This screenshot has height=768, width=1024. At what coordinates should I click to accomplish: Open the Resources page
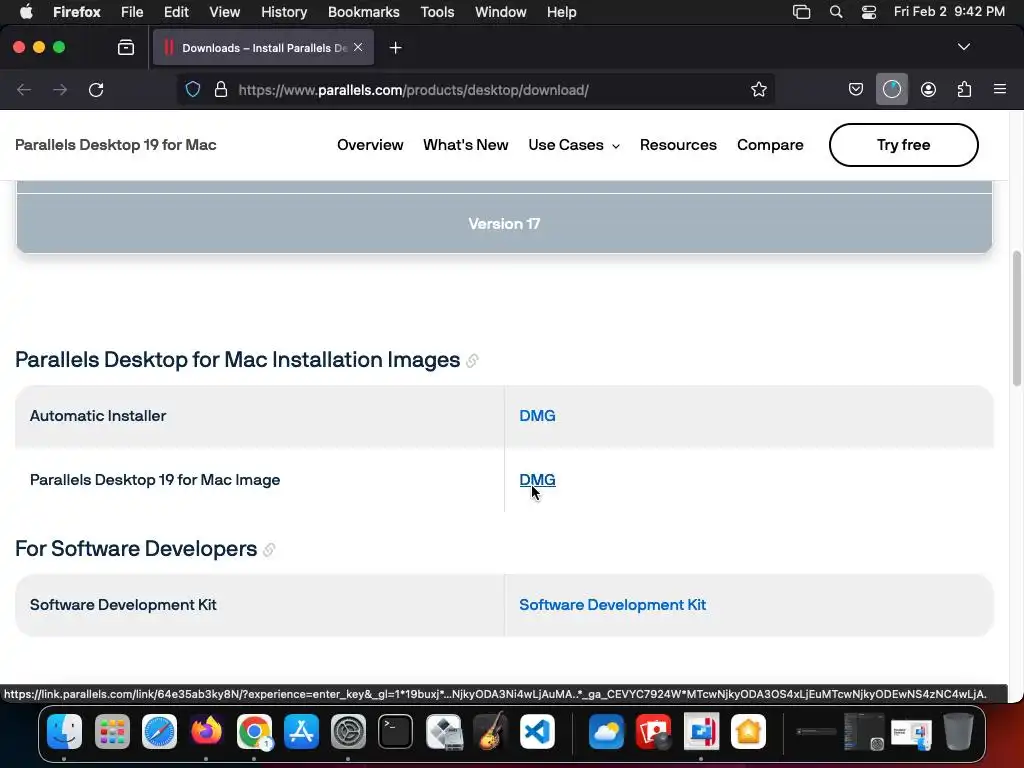[678, 145]
